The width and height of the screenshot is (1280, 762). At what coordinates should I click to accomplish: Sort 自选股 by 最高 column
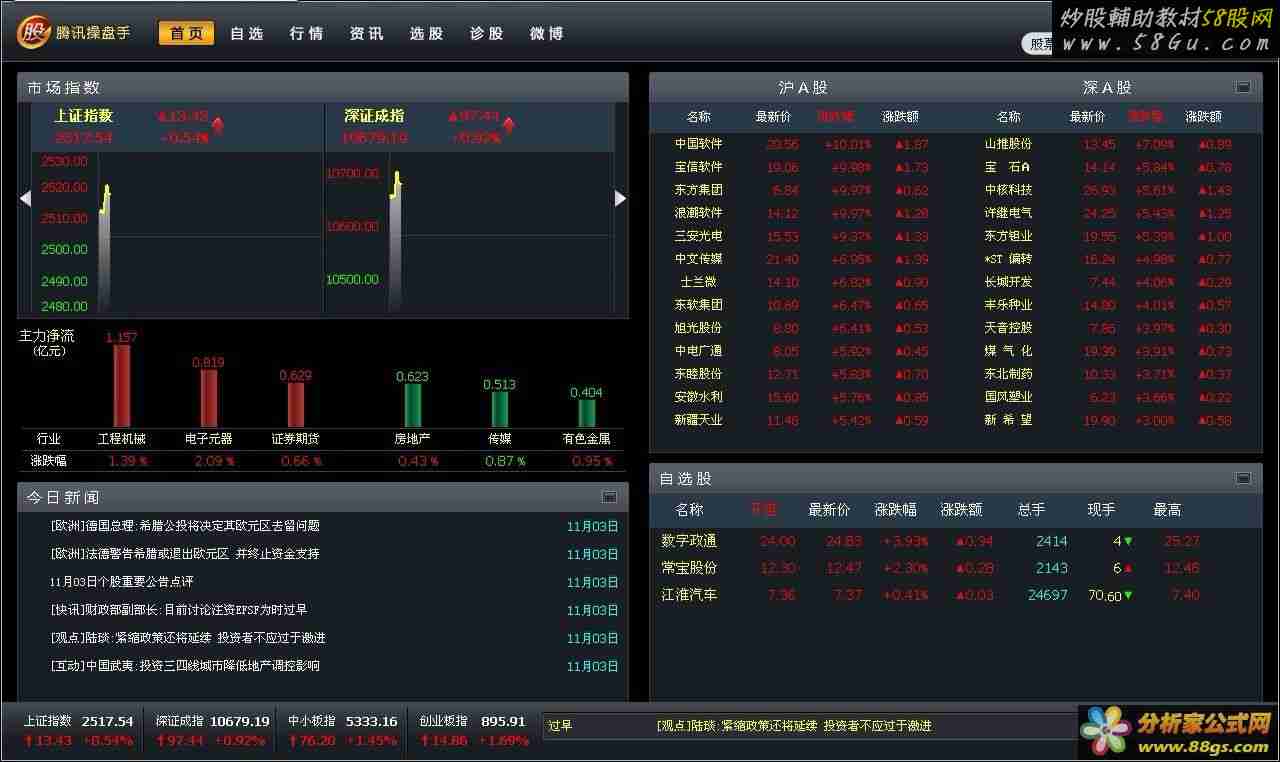pyautogui.click(x=1167, y=510)
